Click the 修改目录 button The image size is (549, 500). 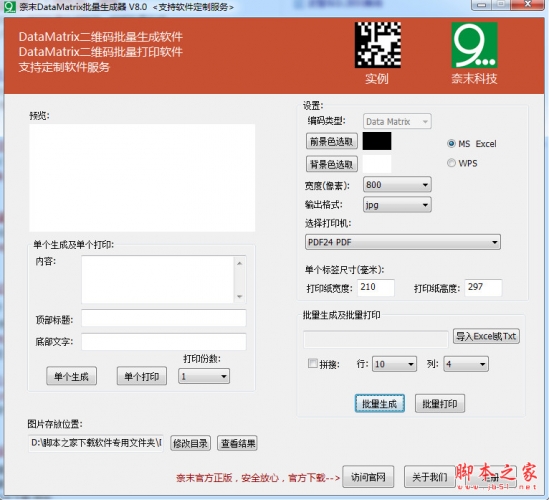[x=190, y=443]
